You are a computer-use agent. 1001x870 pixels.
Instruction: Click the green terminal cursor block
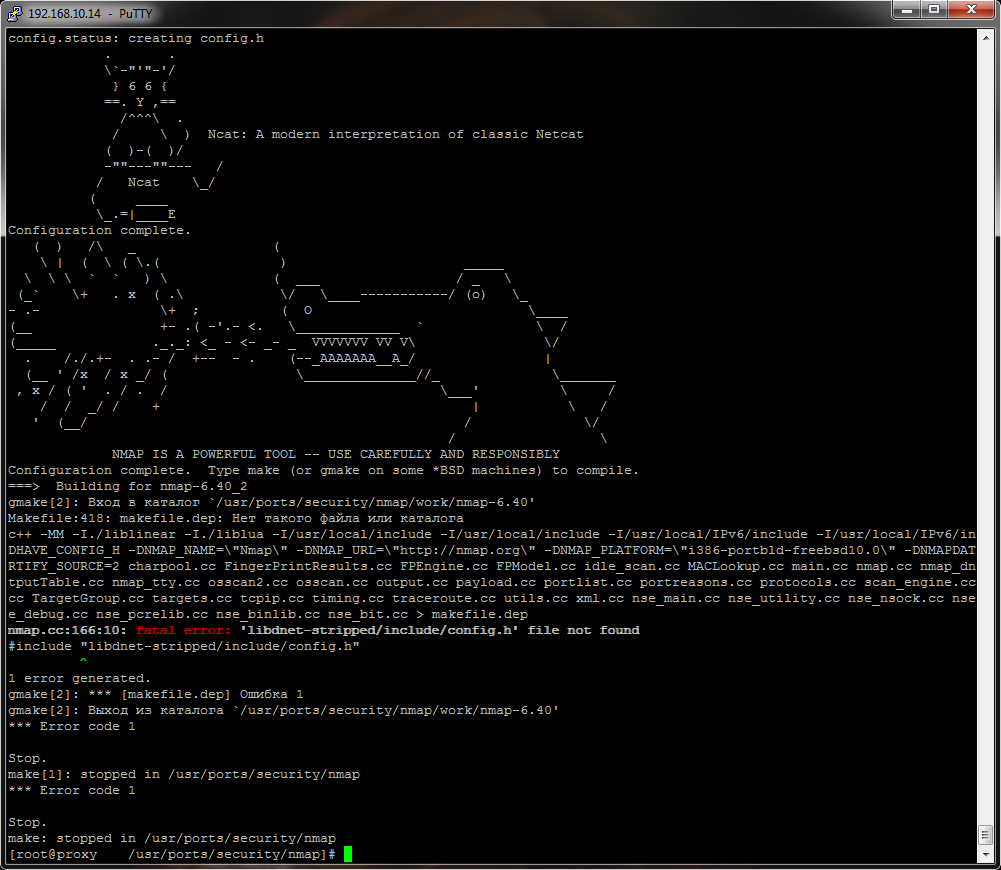coord(348,854)
